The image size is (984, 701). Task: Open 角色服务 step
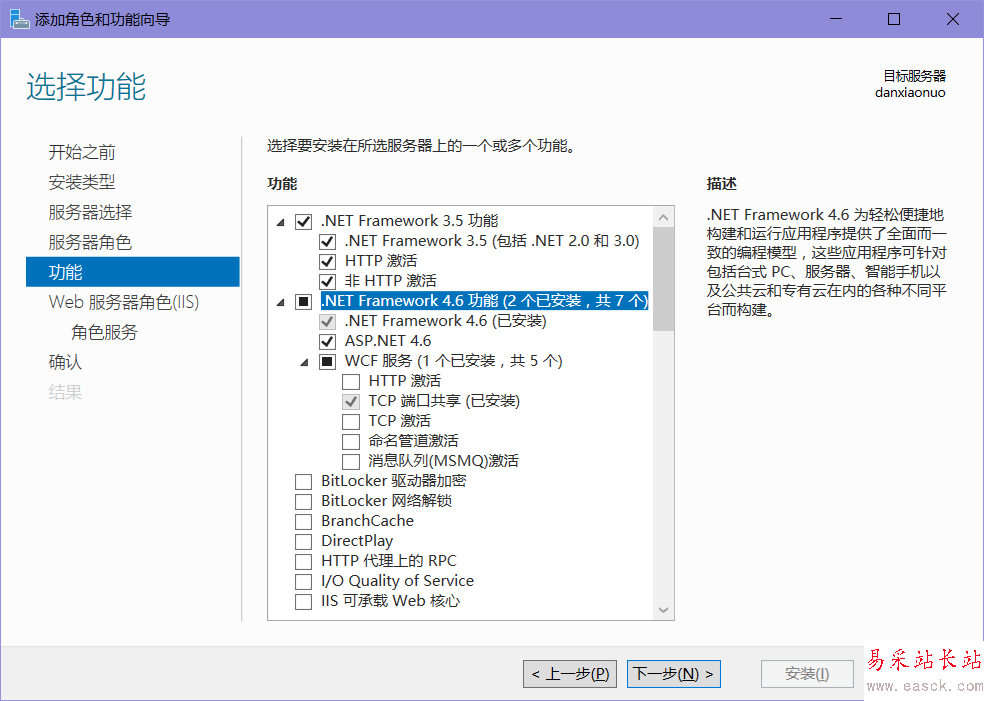[104, 332]
